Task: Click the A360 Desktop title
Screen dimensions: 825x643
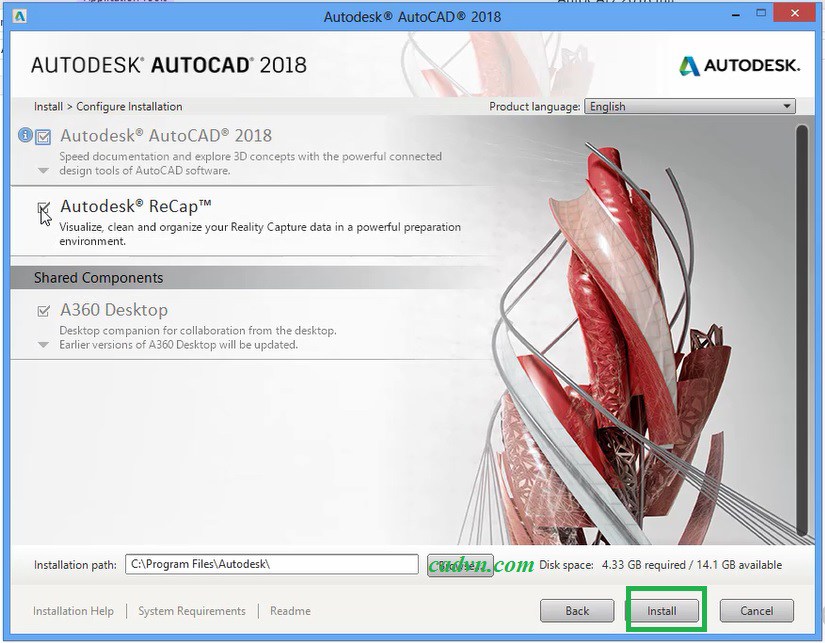Action: tap(114, 310)
